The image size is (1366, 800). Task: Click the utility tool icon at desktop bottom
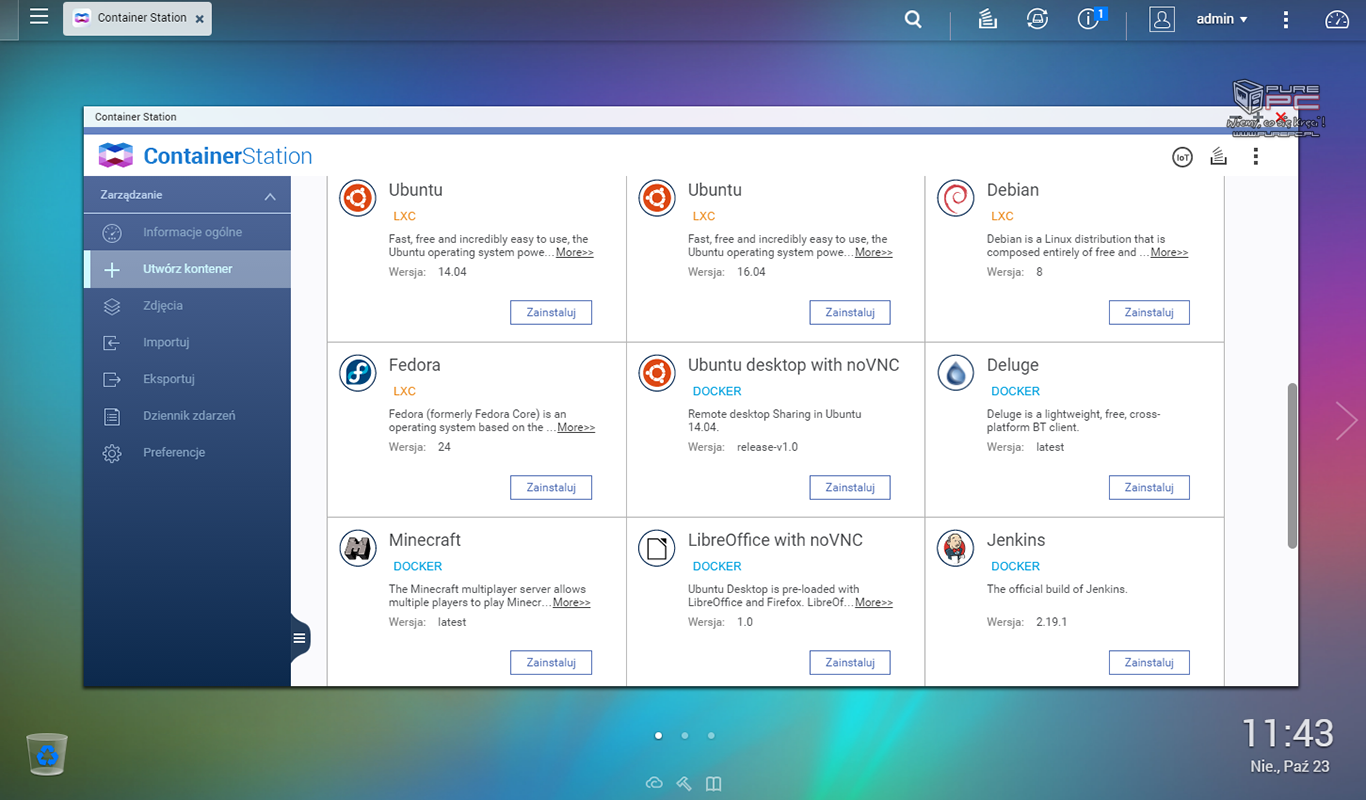point(684,783)
